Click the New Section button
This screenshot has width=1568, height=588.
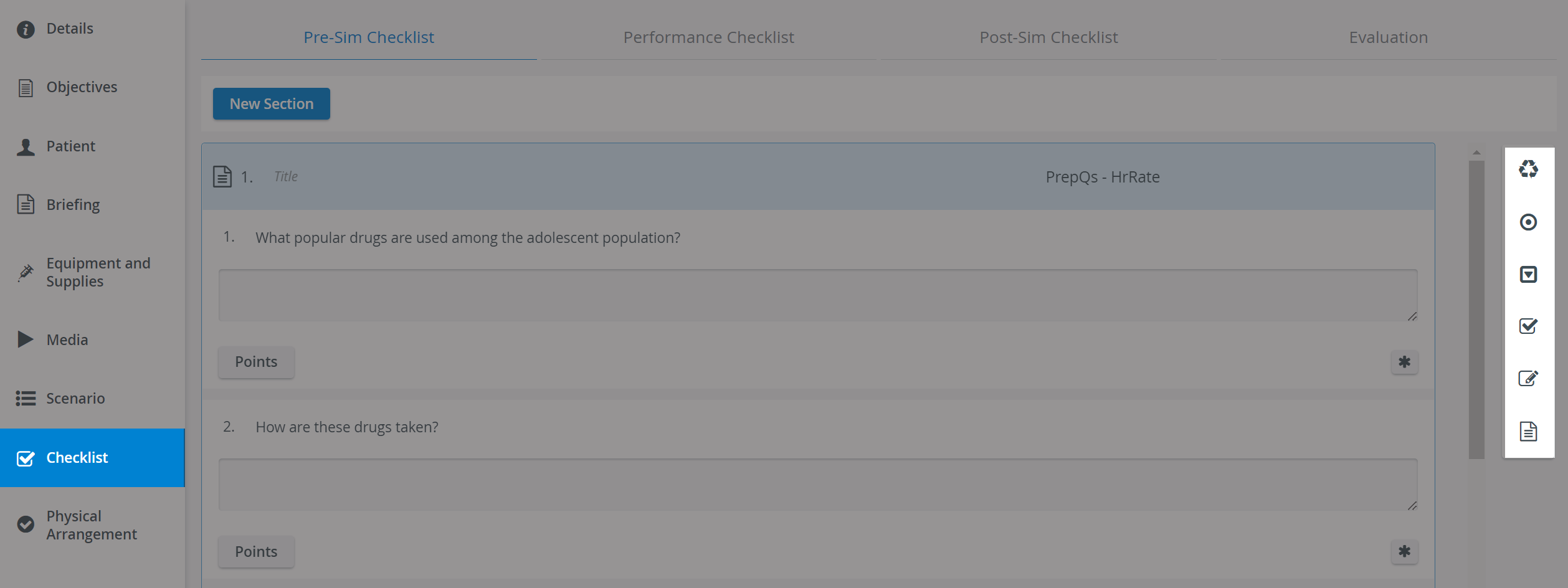(272, 103)
